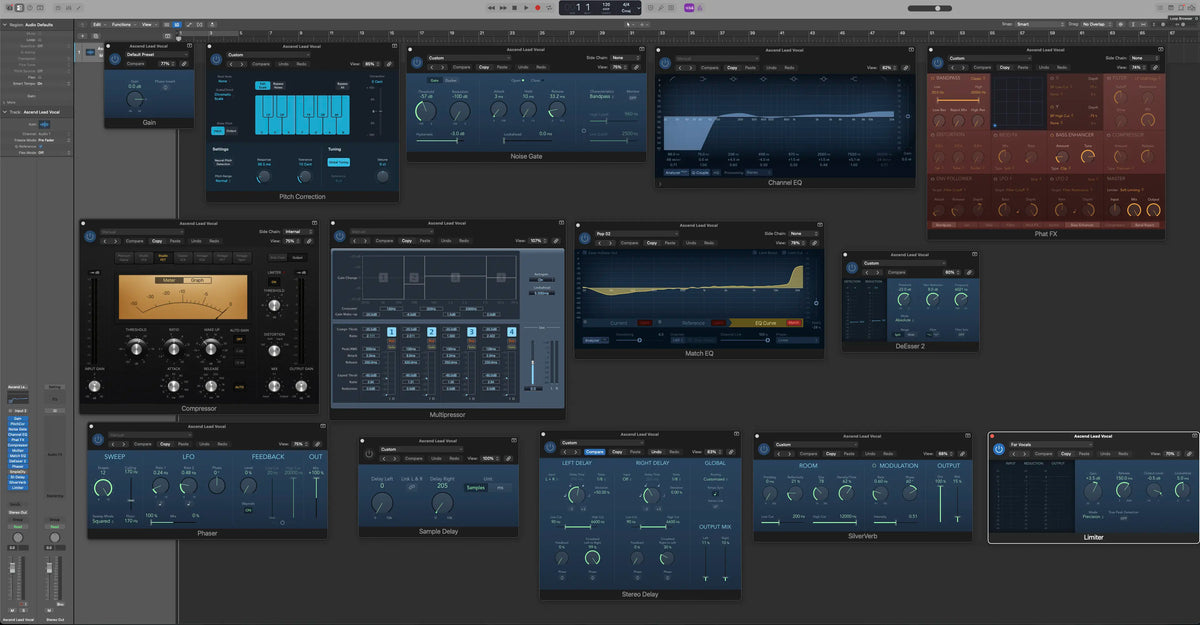Screen dimensions: 1200x625
Task: Open the Noise Gate Side Chain dropdown
Action: pos(626,58)
